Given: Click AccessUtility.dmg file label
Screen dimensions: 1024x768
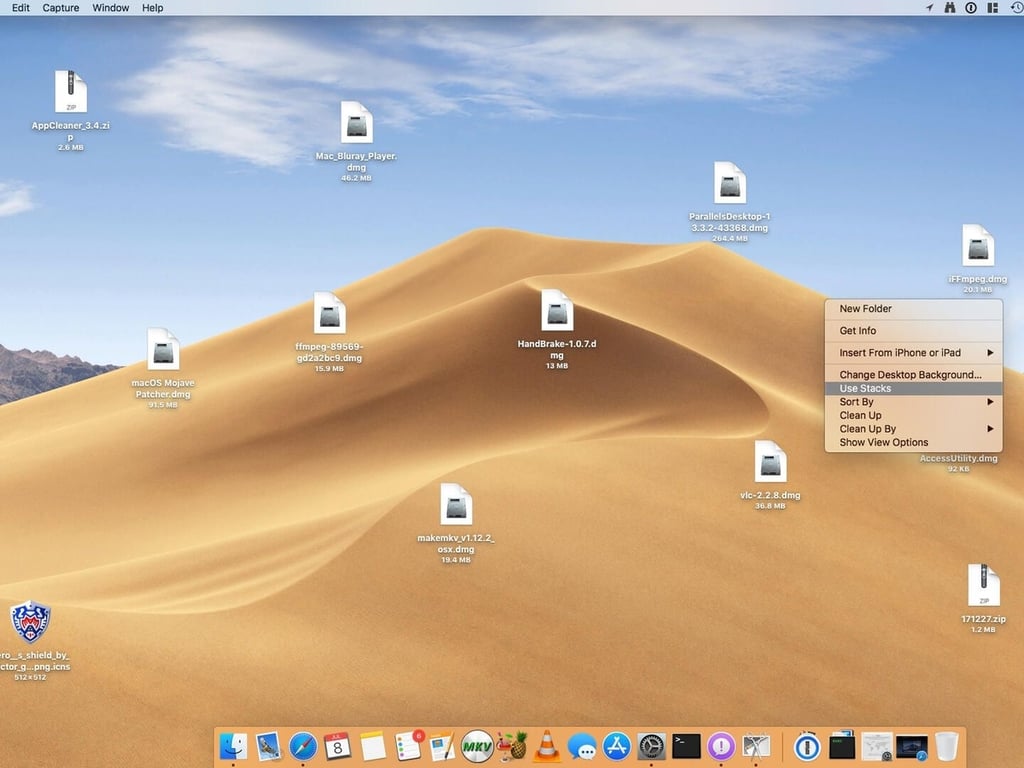Looking at the screenshot, I should tap(958, 458).
